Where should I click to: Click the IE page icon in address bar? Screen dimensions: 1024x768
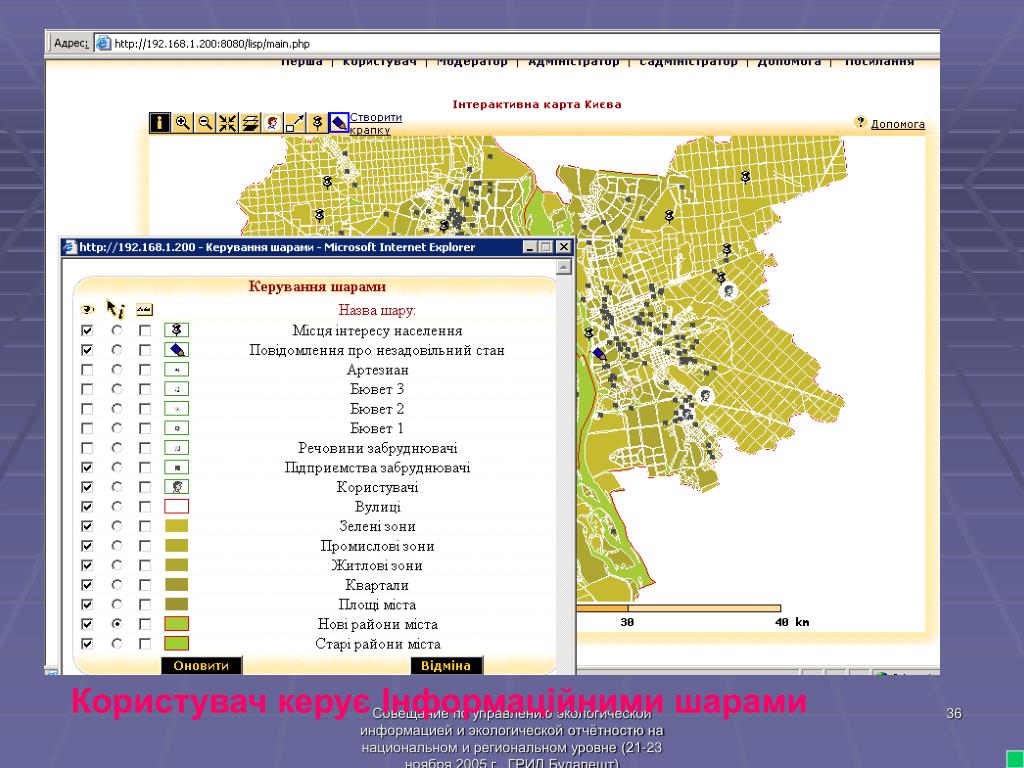(103, 44)
